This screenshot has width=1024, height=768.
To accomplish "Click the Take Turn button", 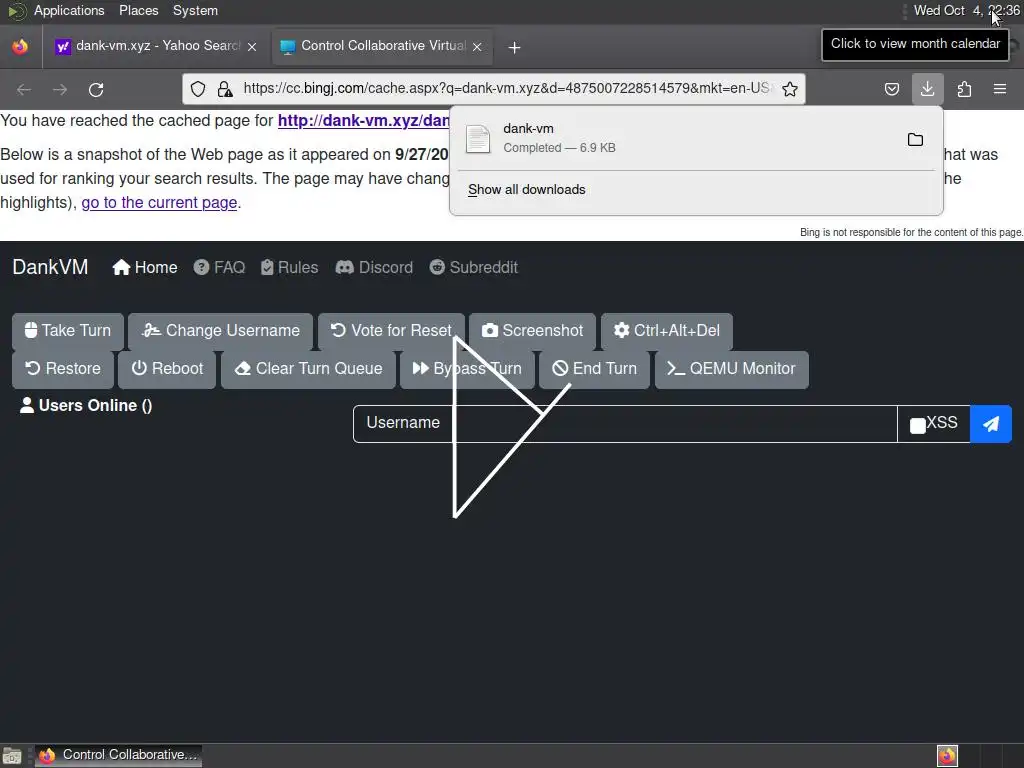I will (x=67, y=331).
